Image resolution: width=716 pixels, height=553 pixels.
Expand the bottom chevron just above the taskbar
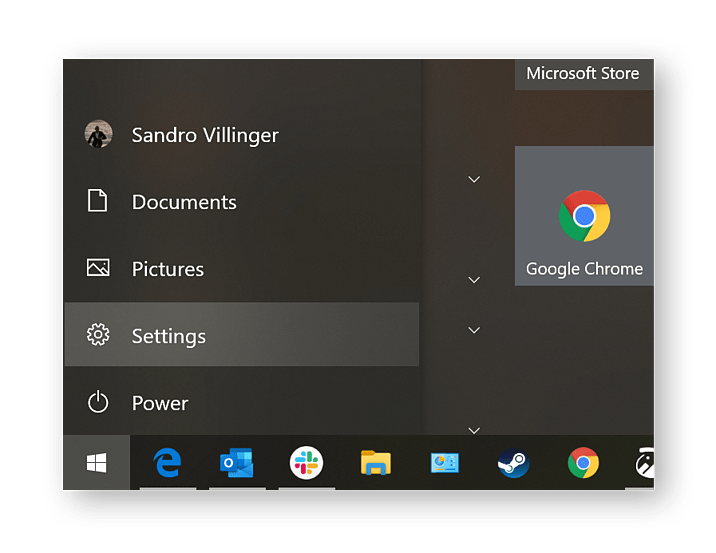[x=474, y=430]
